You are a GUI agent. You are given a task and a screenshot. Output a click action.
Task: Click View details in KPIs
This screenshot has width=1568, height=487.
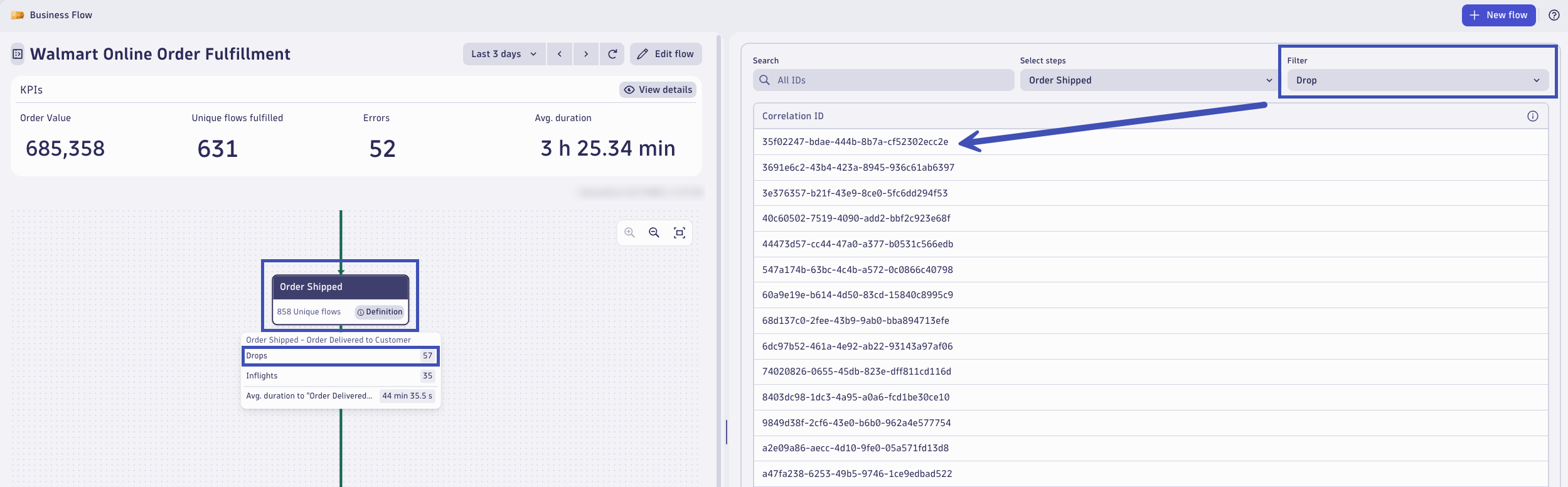coord(658,90)
